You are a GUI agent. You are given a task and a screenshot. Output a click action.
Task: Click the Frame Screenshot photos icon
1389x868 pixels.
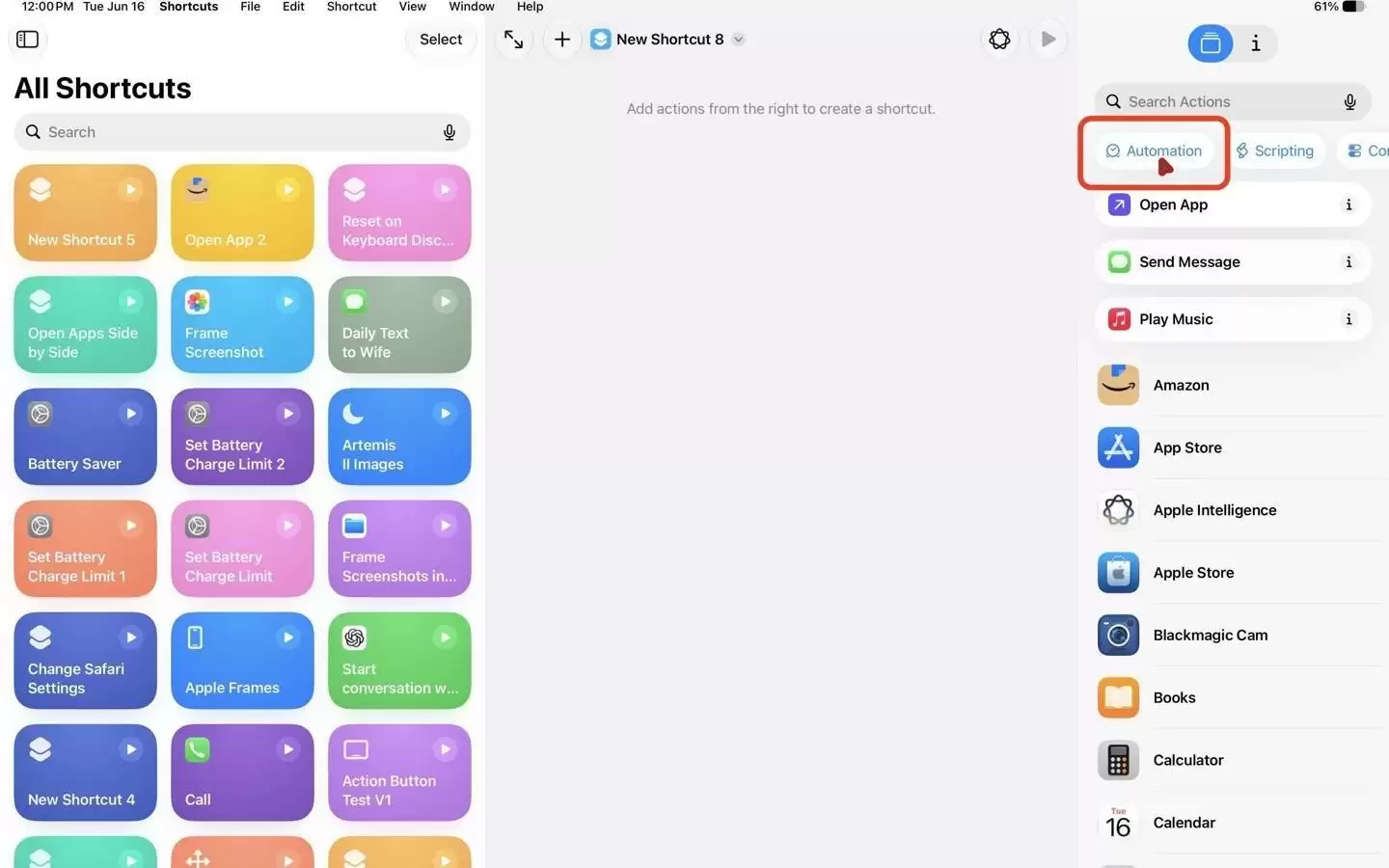pyautogui.click(x=198, y=302)
